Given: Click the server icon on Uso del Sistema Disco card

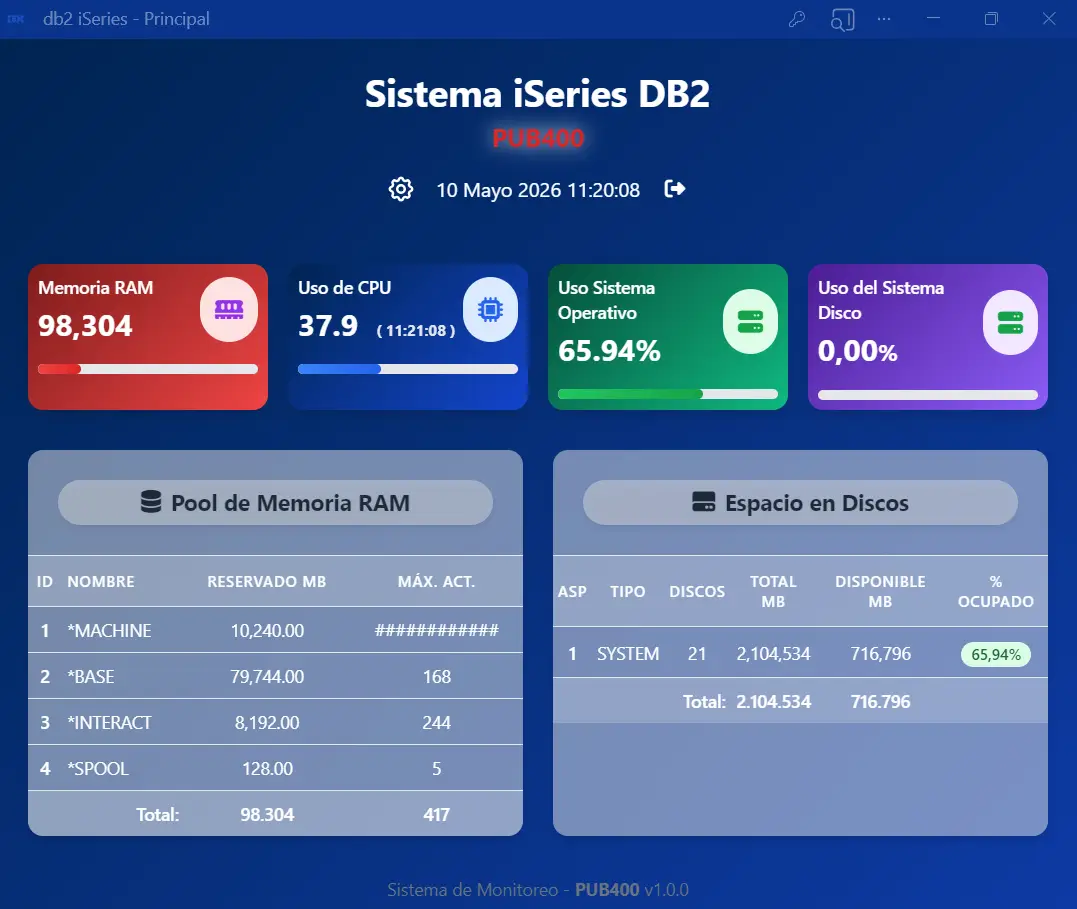Looking at the screenshot, I should tap(1010, 322).
